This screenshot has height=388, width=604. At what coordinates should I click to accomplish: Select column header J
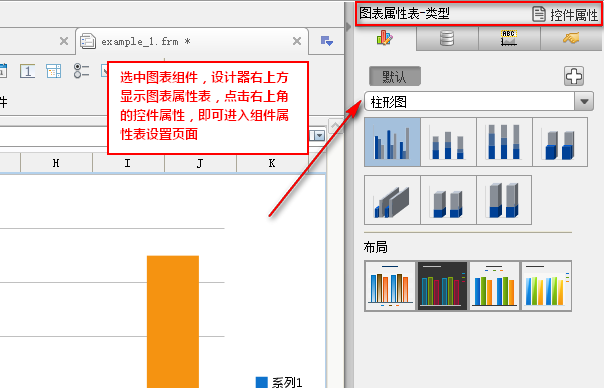point(200,163)
